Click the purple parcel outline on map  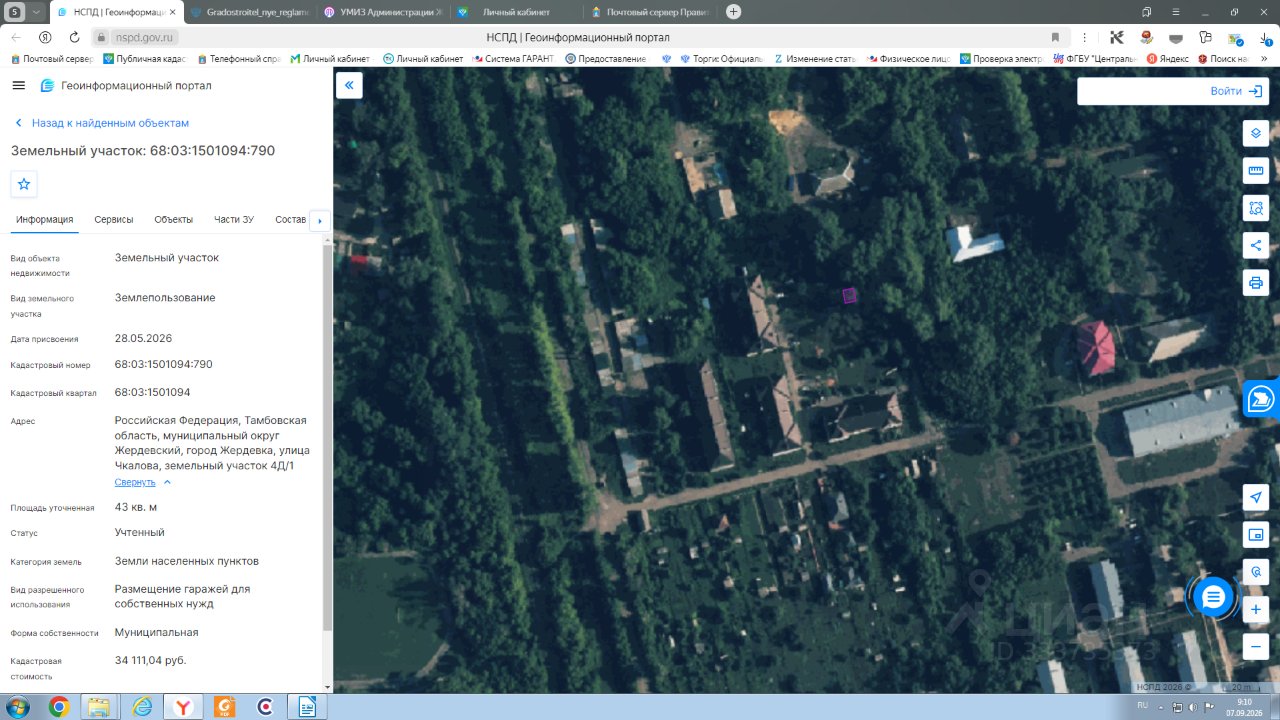tap(849, 295)
